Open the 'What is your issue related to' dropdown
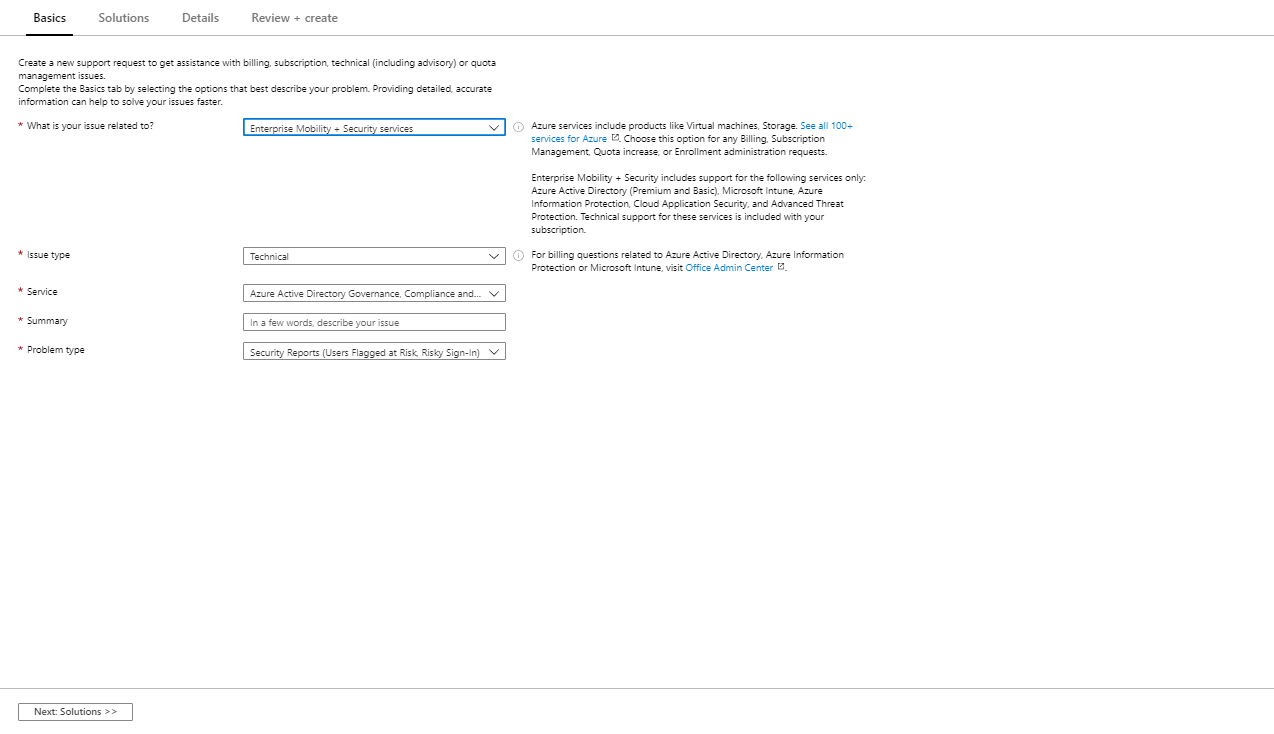Image resolution: width=1274 pixels, height=734 pixels. (x=373, y=128)
